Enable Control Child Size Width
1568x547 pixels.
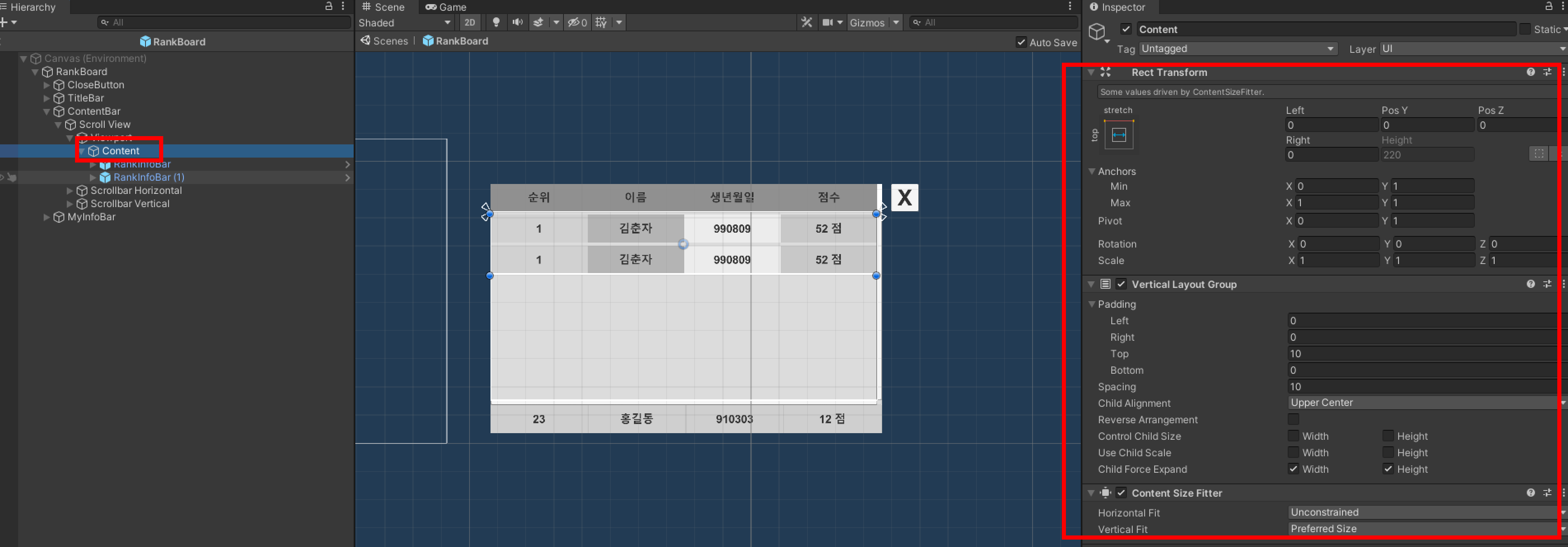(1293, 436)
